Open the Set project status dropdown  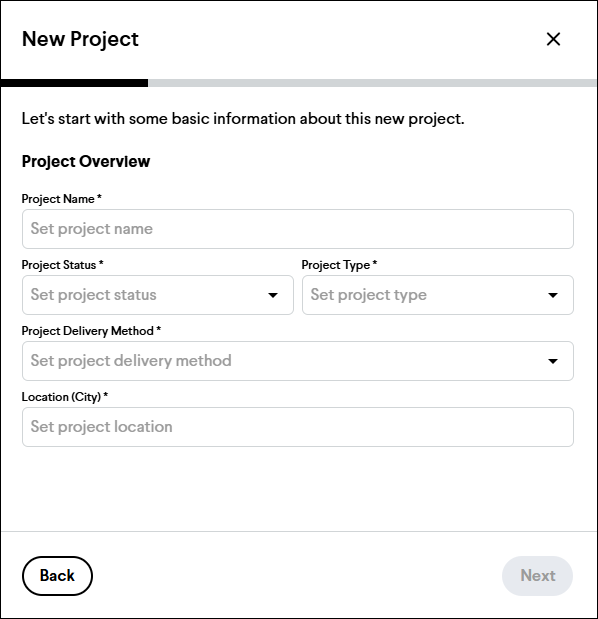click(x=158, y=295)
